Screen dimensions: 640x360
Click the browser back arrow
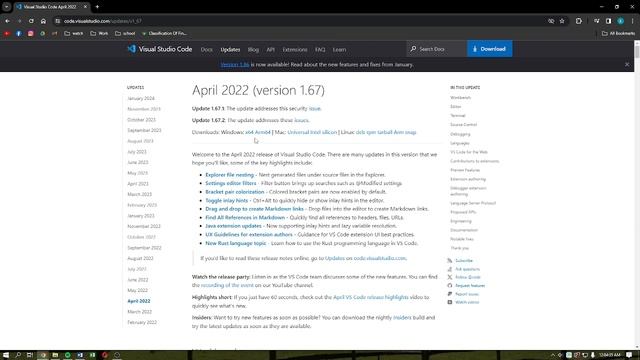coord(7,21)
